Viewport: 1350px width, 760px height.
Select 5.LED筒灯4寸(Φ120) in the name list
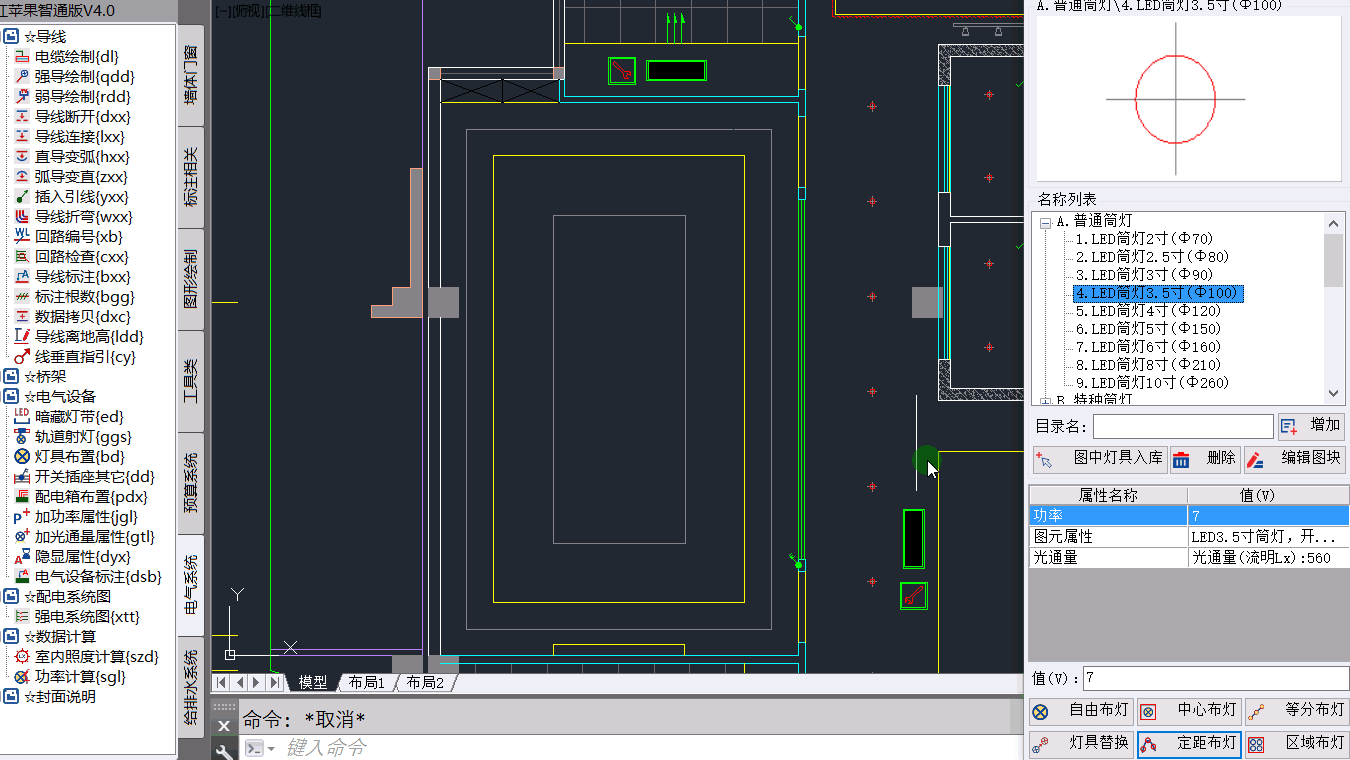(1148, 311)
